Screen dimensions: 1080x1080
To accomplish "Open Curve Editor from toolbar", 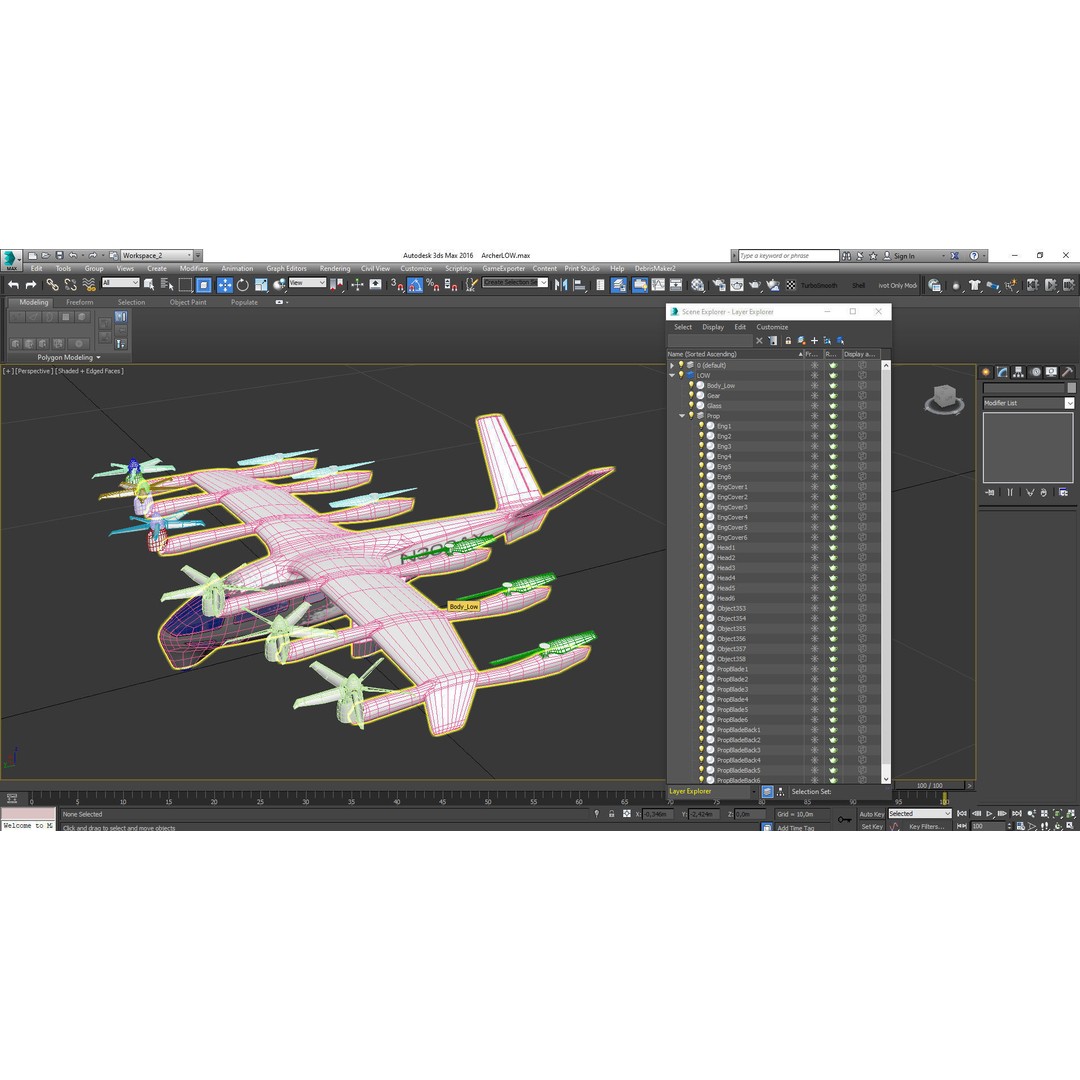I will tap(658, 284).
